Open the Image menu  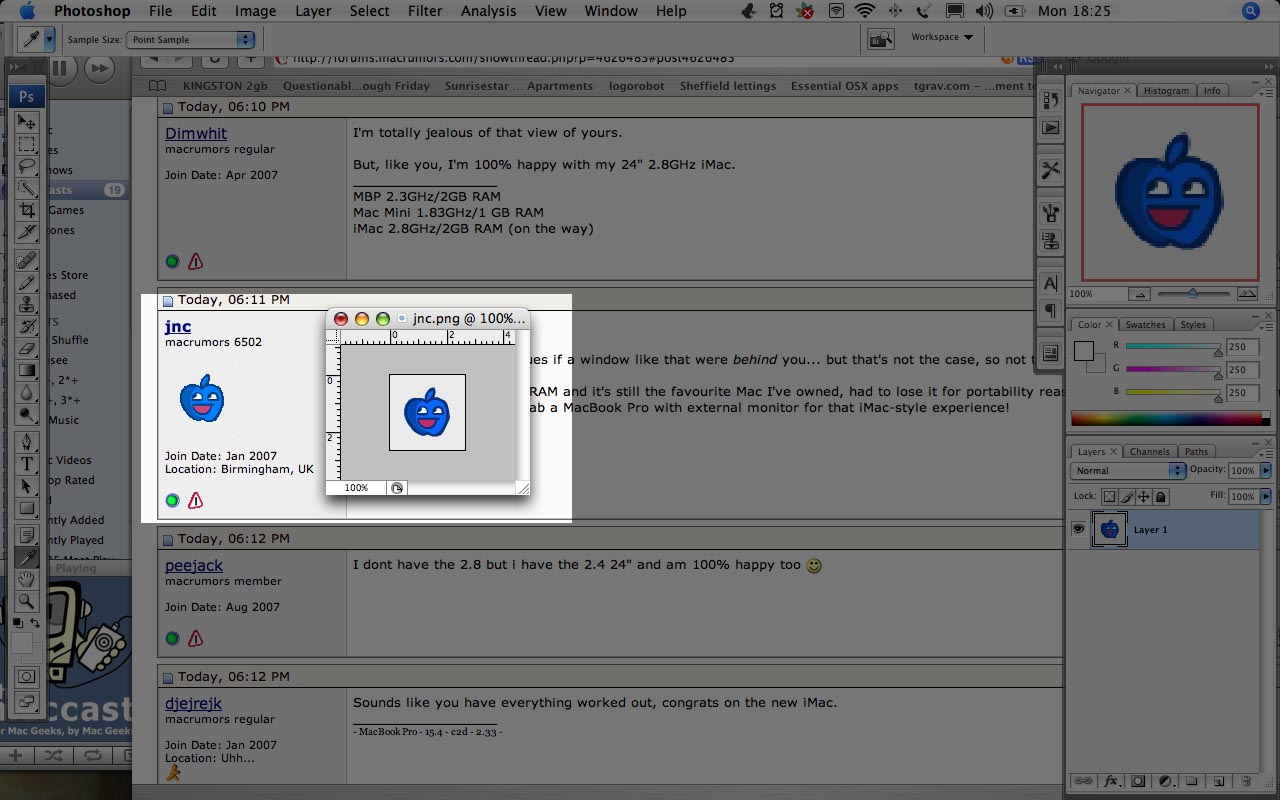(x=255, y=11)
